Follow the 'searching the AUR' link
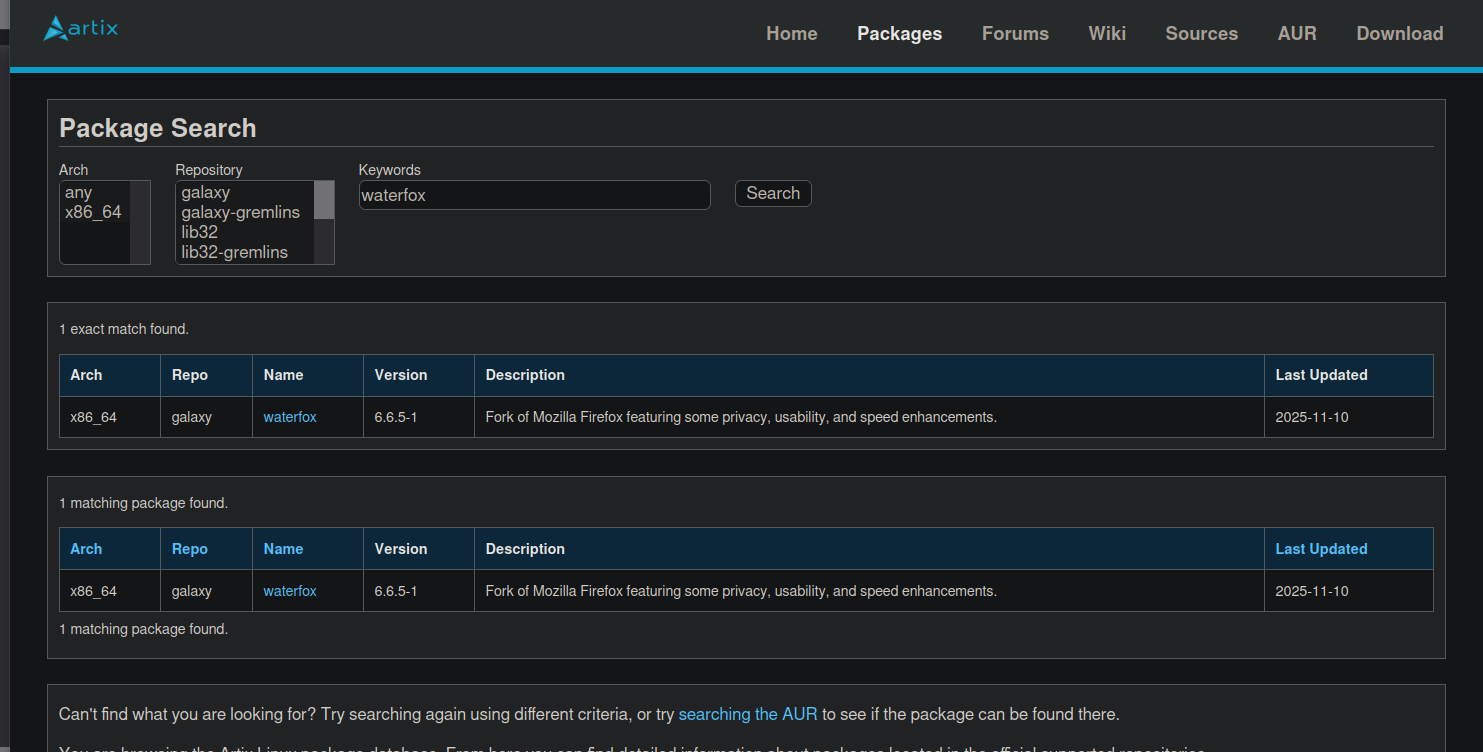1483x752 pixels. point(748,714)
